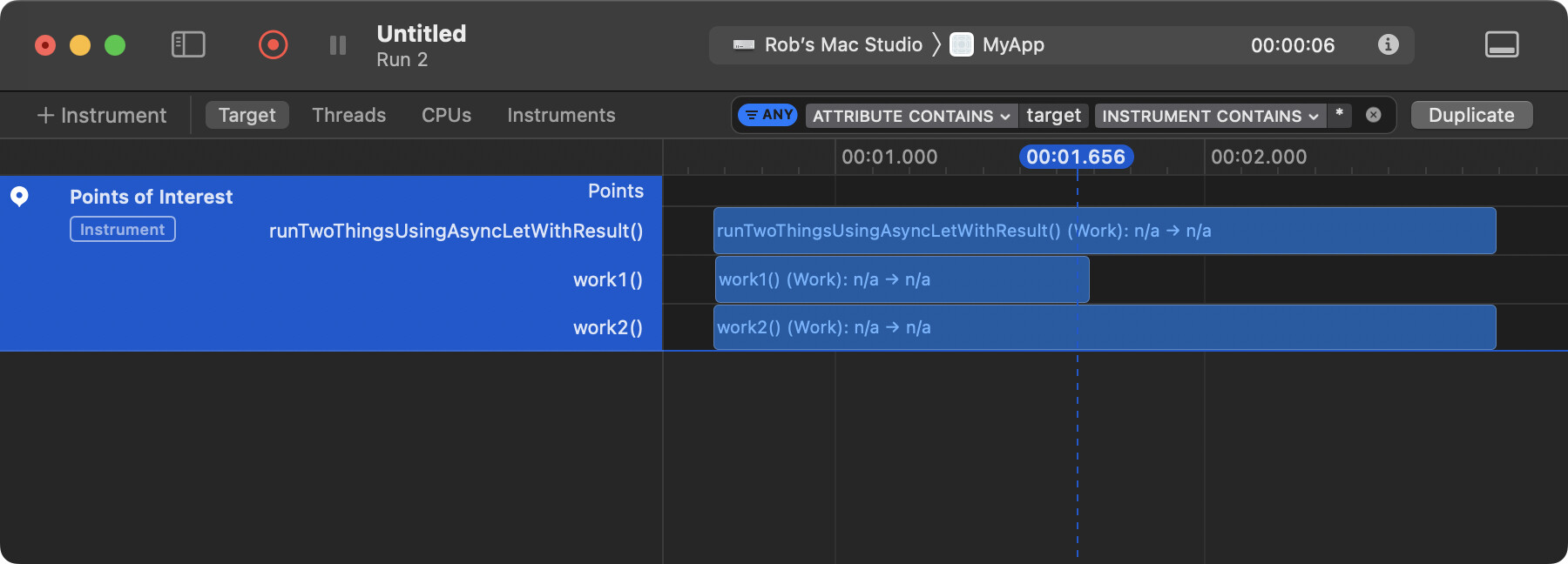The width and height of the screenshot is (1568, 564).
Task: Click the 00:01.000 ruler time label
Action: [x=889, y=157]
